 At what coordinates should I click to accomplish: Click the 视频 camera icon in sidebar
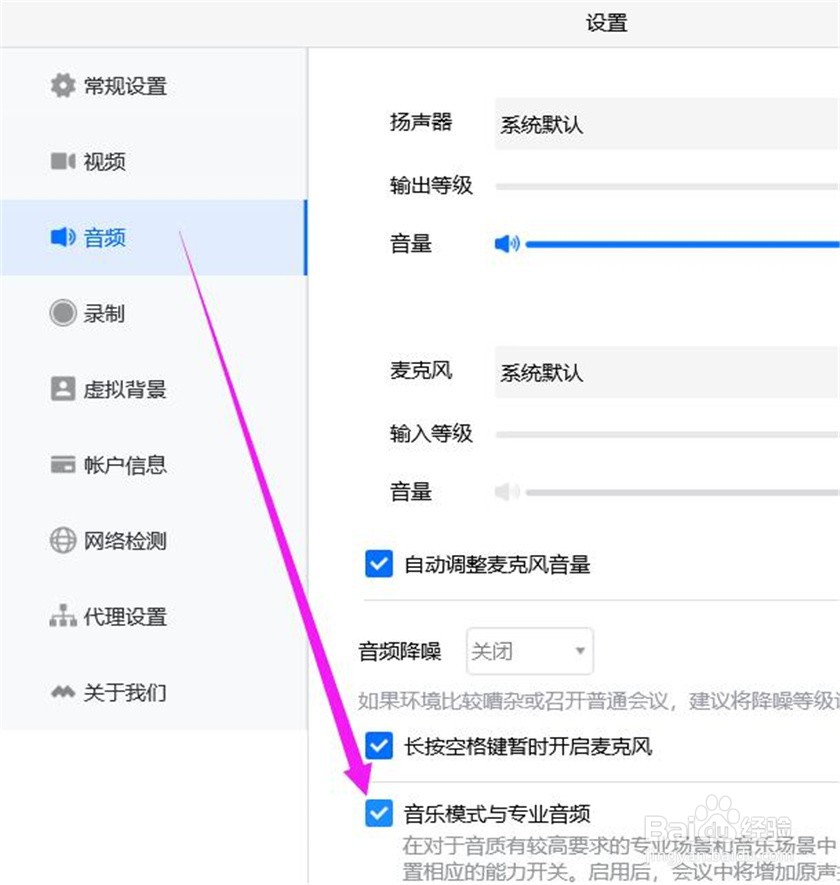tap(63, 161)
